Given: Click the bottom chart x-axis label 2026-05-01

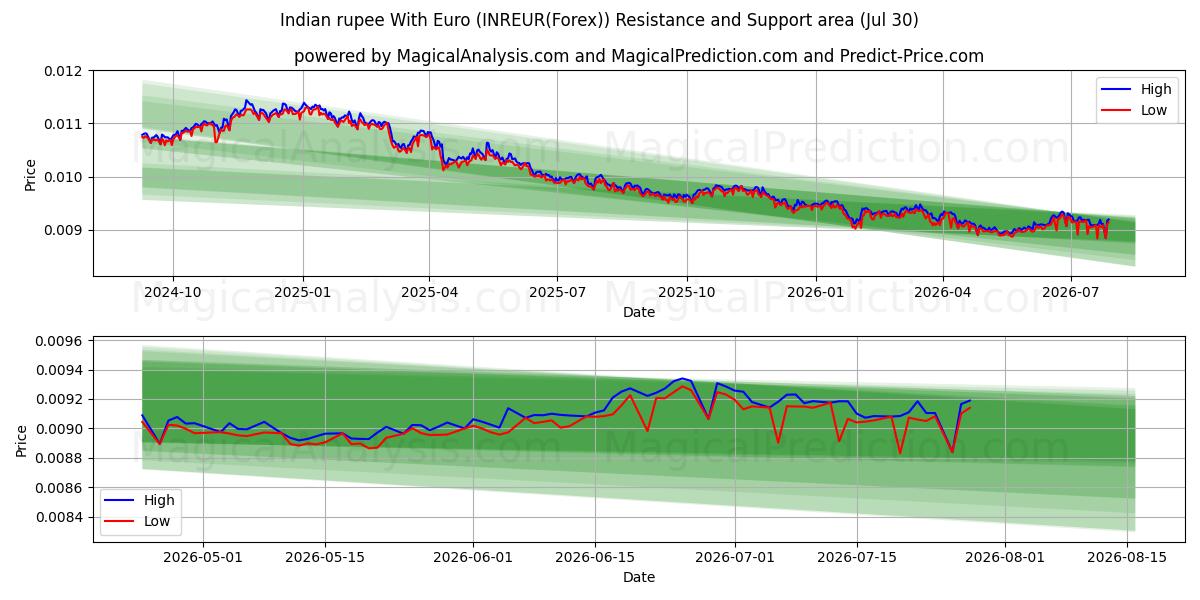Looking at the screenshot, I should click(203, 558).
